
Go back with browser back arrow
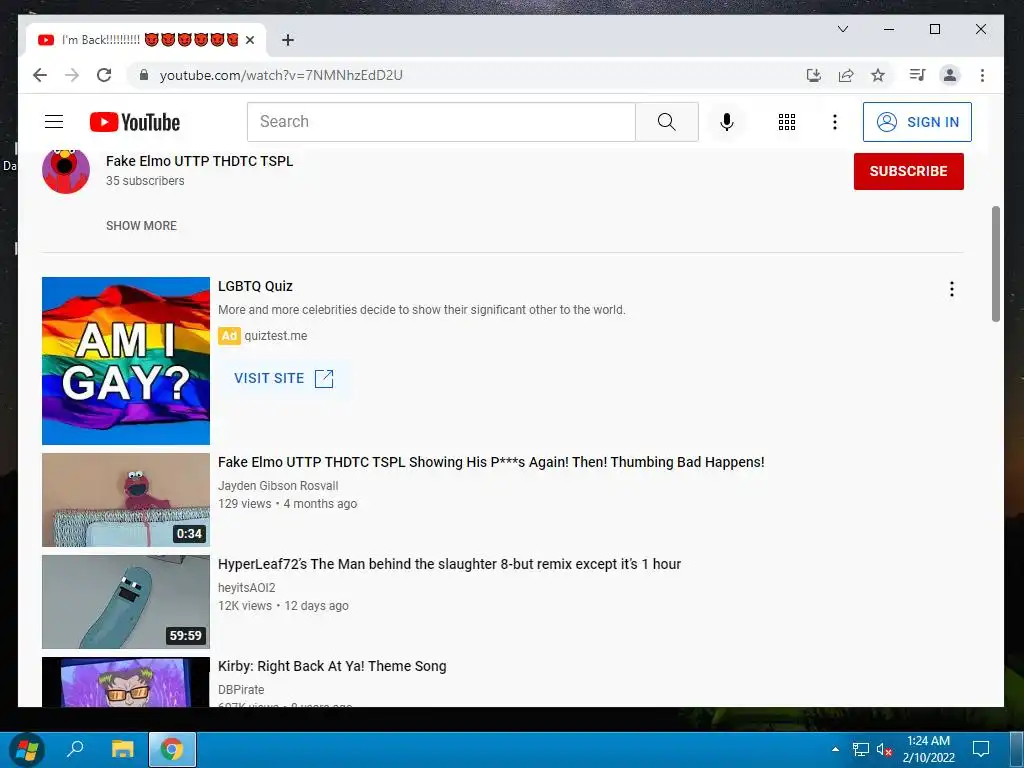(x=40, y=75)
